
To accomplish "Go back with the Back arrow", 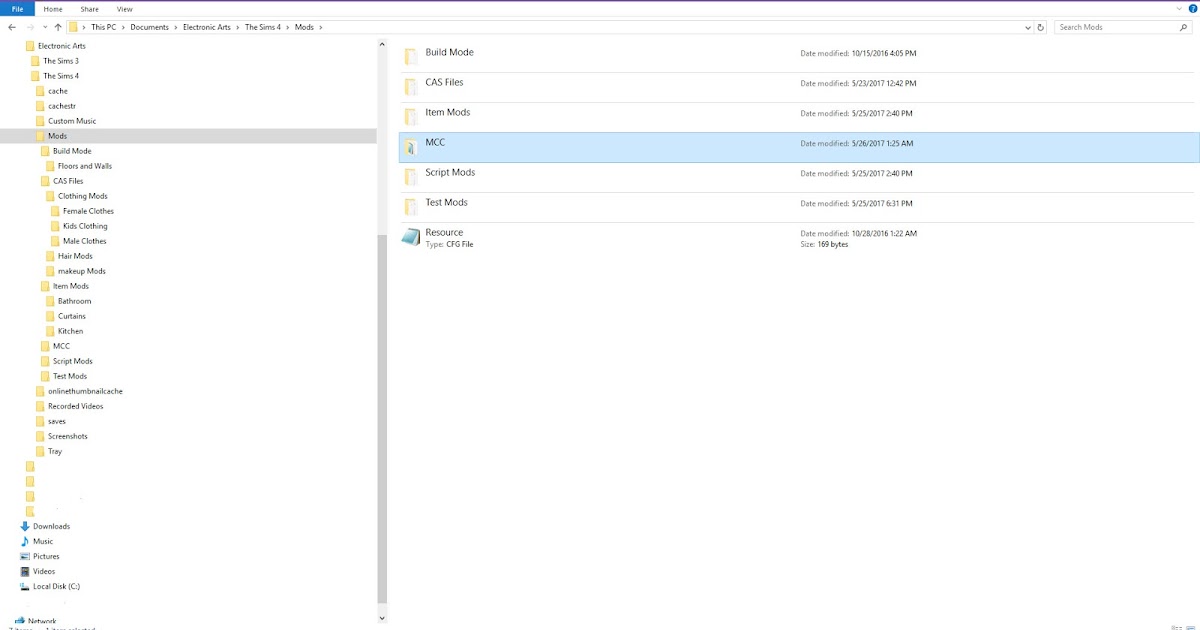I will pyautogui.click(x=12, y=27).
